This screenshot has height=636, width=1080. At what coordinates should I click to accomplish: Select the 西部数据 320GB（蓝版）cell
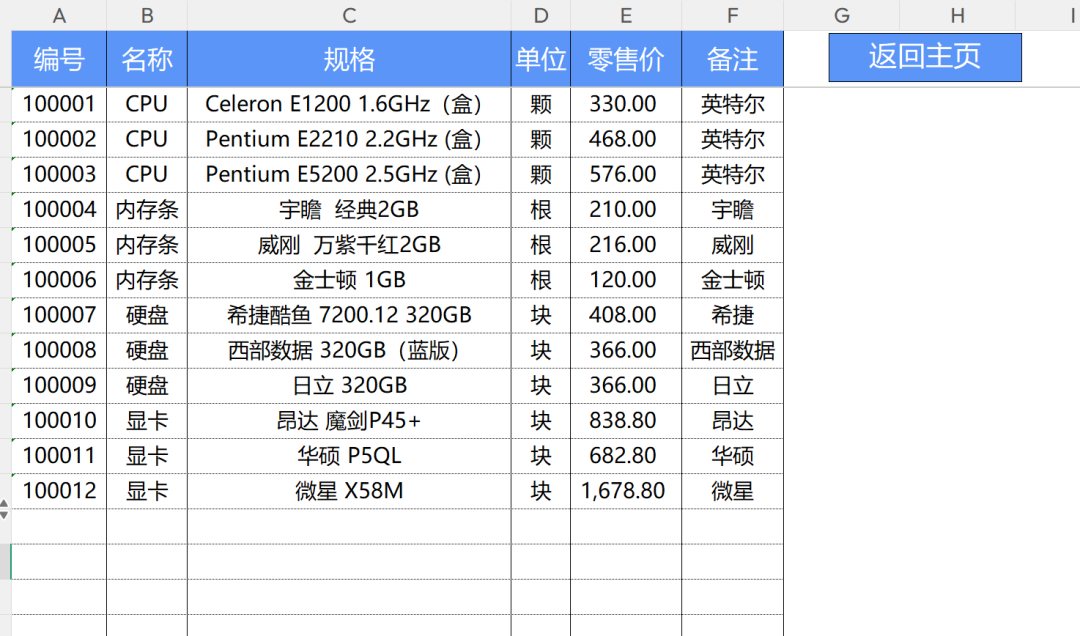click(349, 351)
